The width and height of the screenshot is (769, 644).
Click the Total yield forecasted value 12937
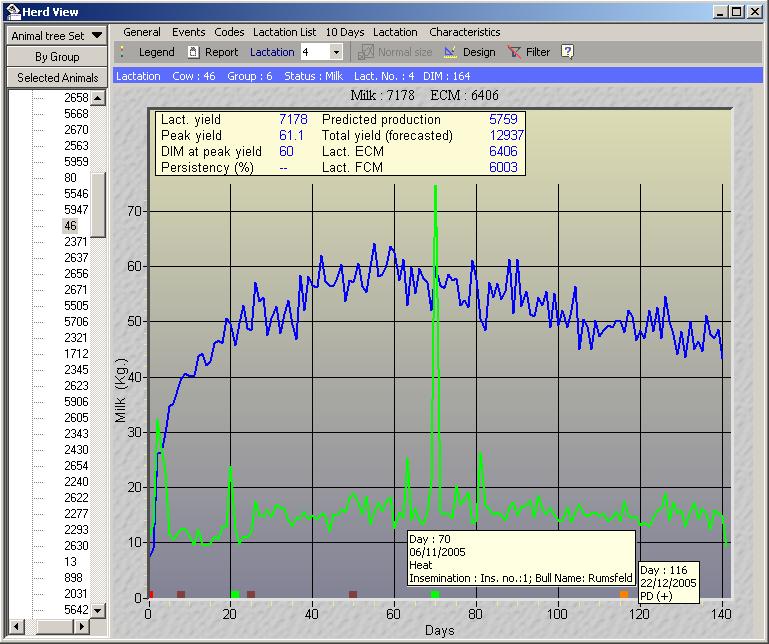coord(507,135)
